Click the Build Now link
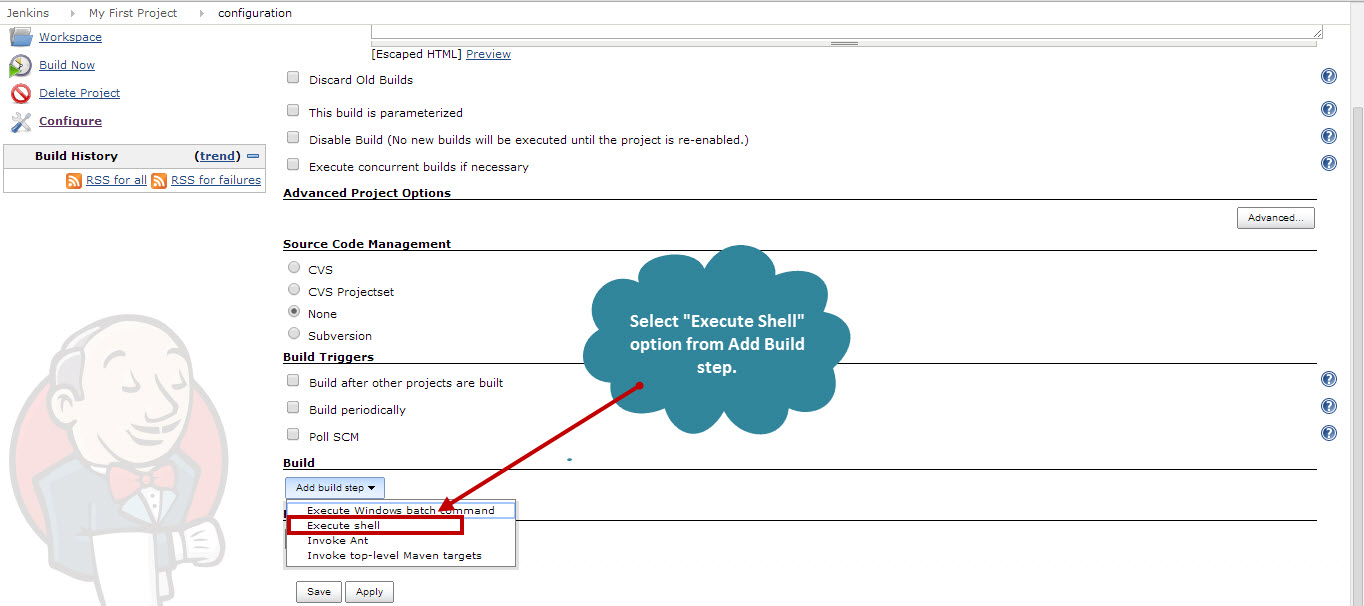The width and height of the screenshot is (1364, 606). pos(67,65)
